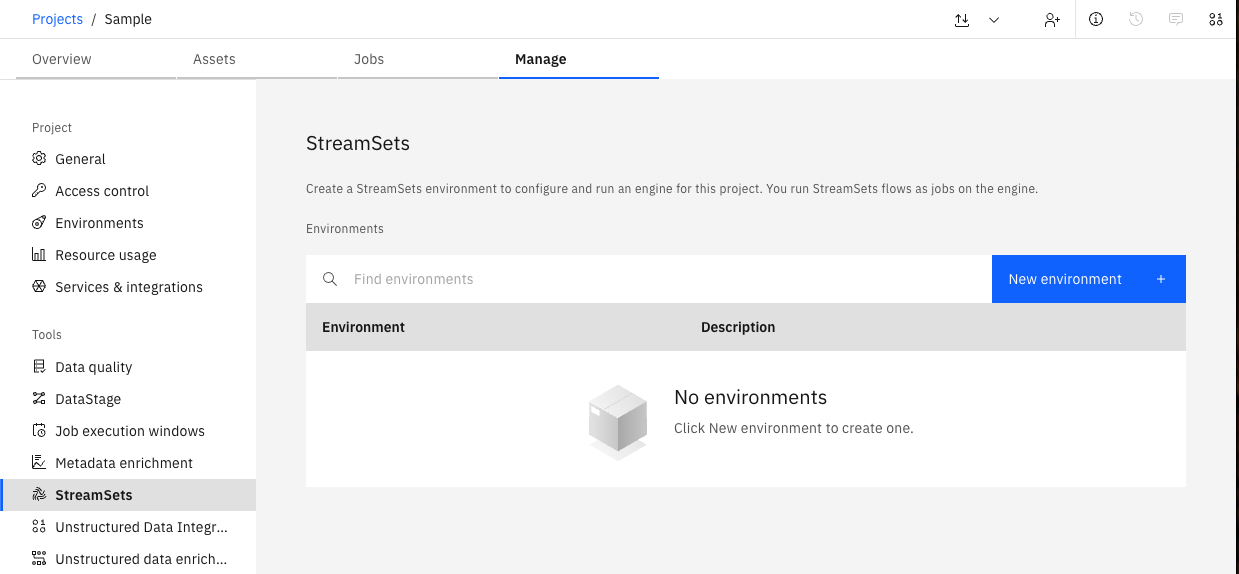
Task: Open Resource usage in sidebar
Action: (128, 255)
